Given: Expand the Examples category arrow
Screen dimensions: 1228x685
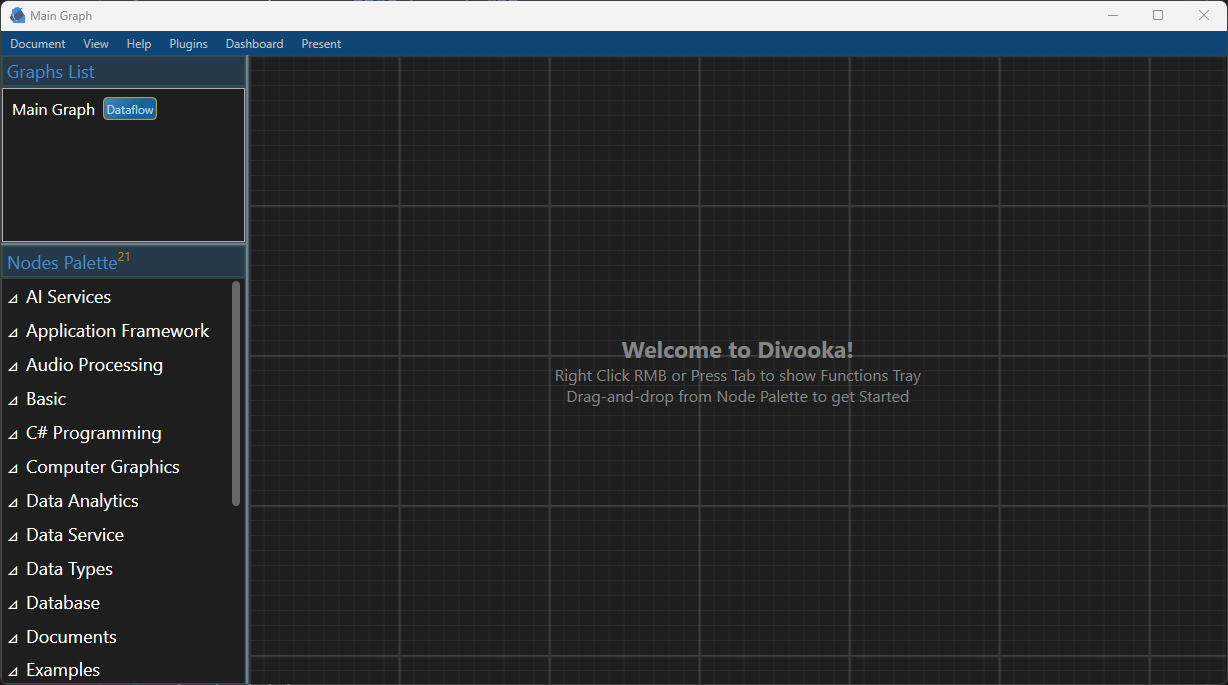Looking at the screenshot, I should (13, 672).
